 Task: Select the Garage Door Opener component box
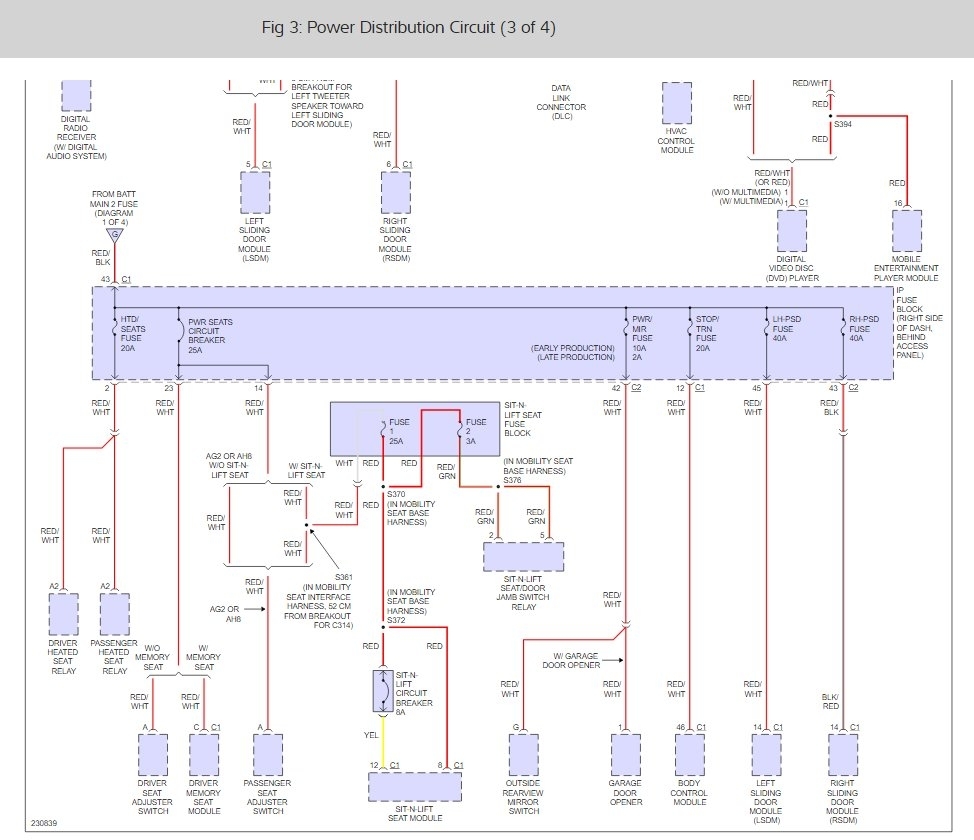[626, 754]
